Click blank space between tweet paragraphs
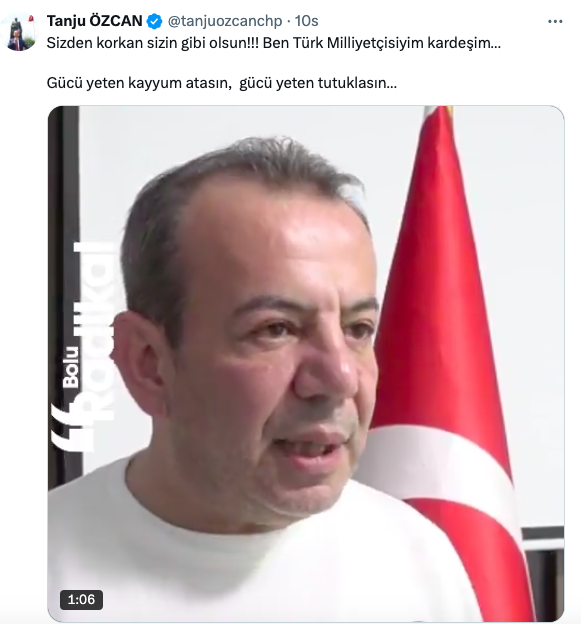This screenshot has height=624, width=581. click(x=273, y=63)
